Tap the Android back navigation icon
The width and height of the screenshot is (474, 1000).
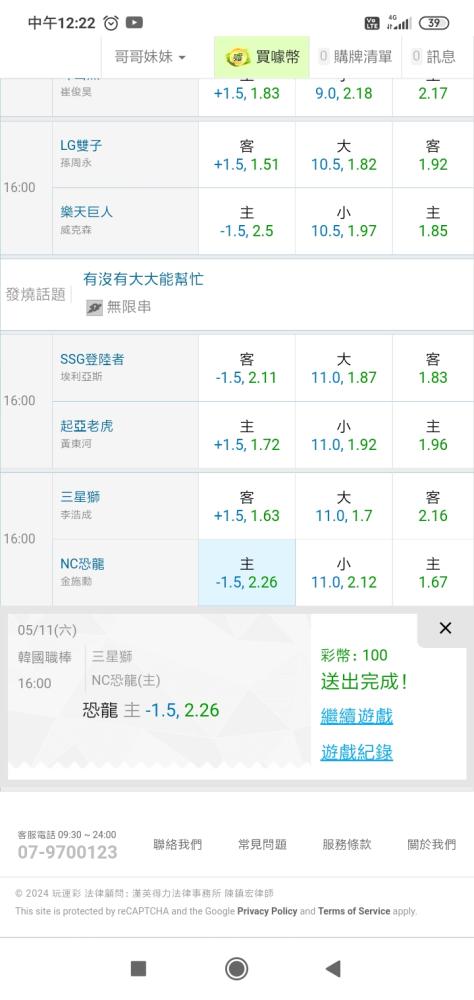(x=333, y=969)
